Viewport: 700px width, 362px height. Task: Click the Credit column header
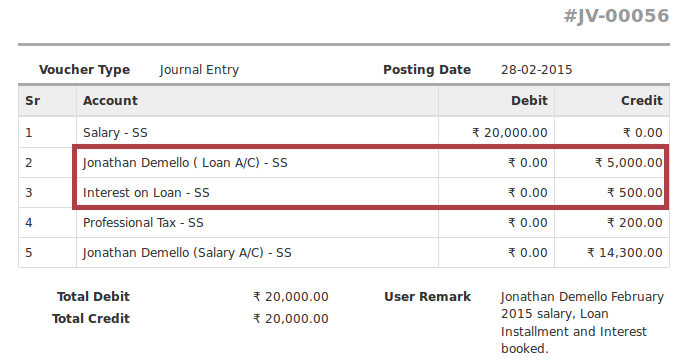(642, 101)
